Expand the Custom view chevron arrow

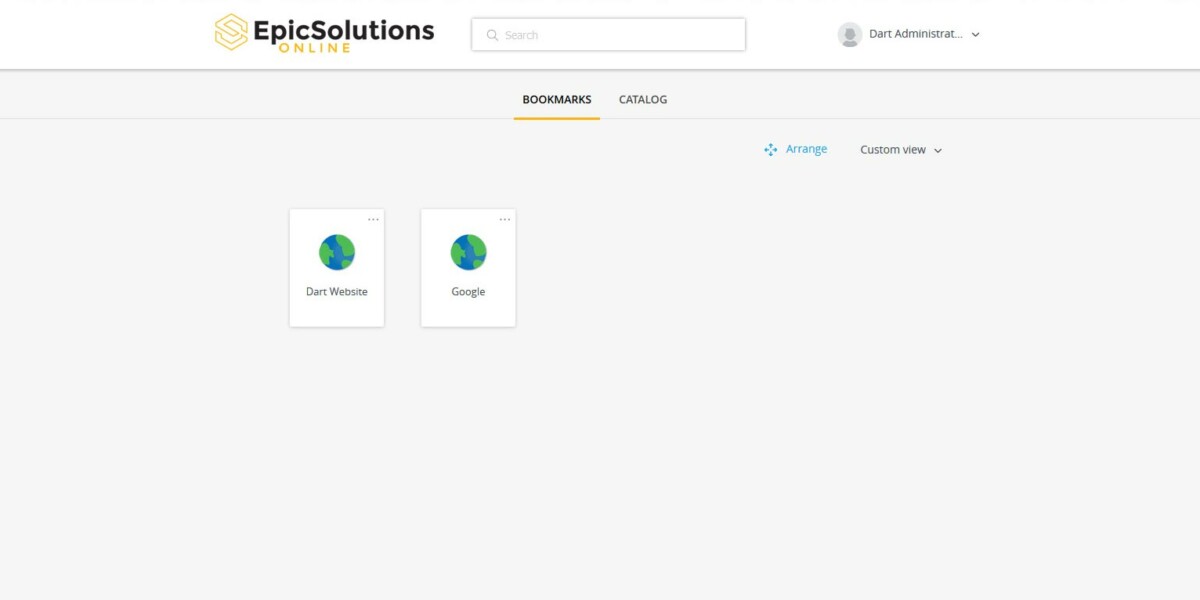(937, 150)
